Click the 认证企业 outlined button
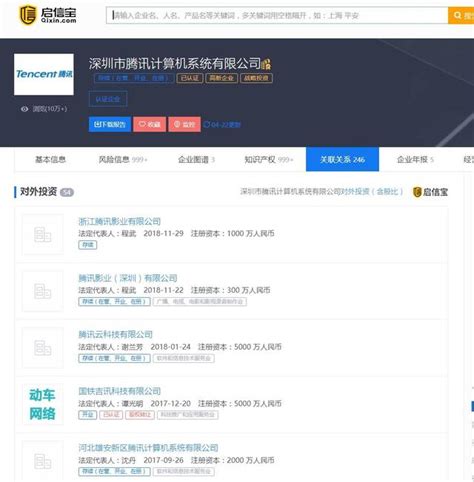Viewport: 474px width, 482px height. [x=108, y=99]
